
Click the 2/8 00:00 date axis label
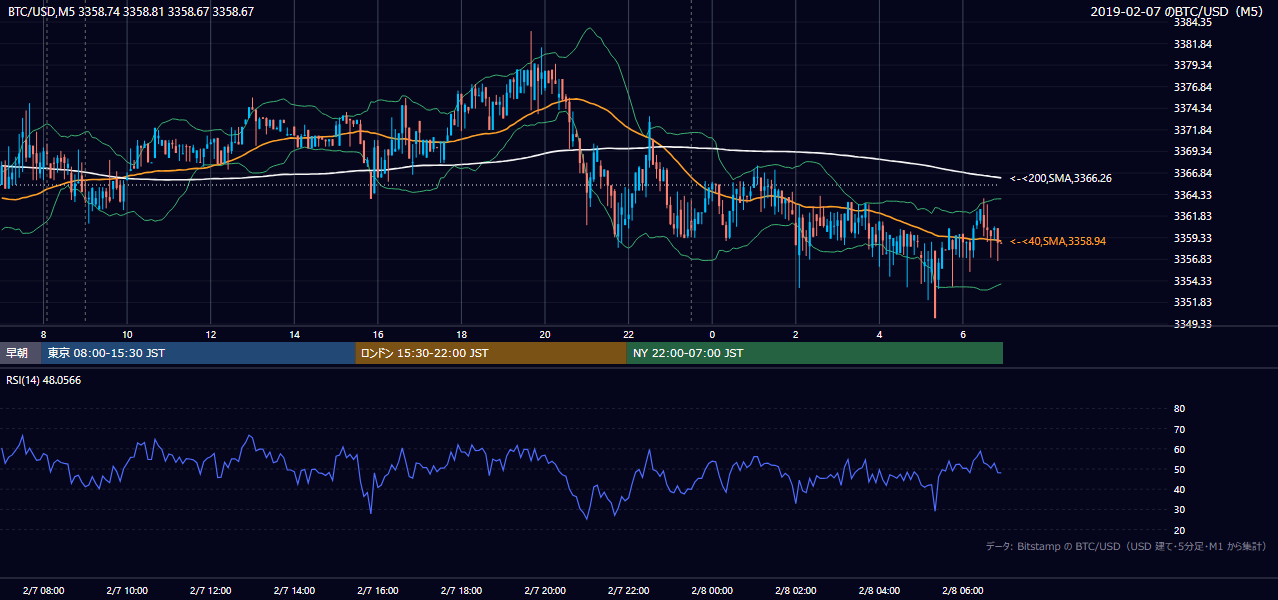(712, 590)
